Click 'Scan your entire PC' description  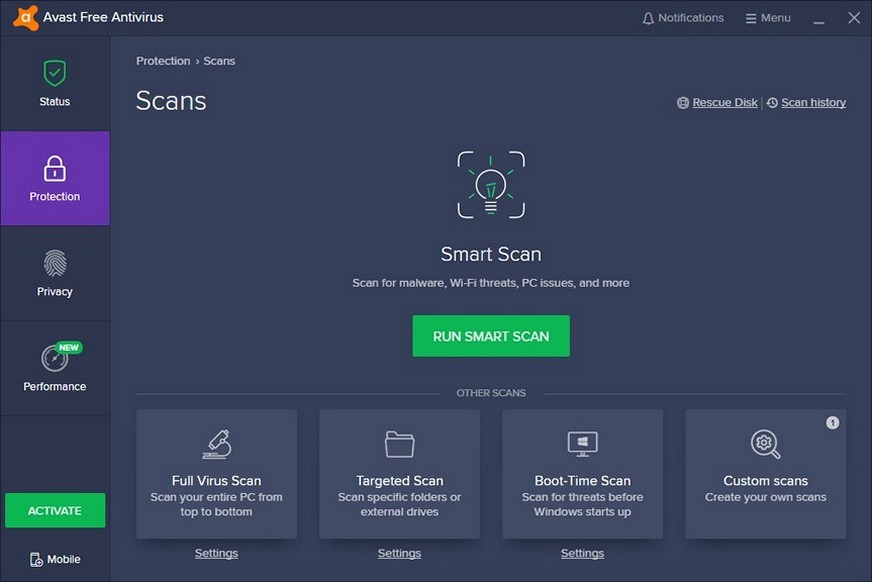216,504
